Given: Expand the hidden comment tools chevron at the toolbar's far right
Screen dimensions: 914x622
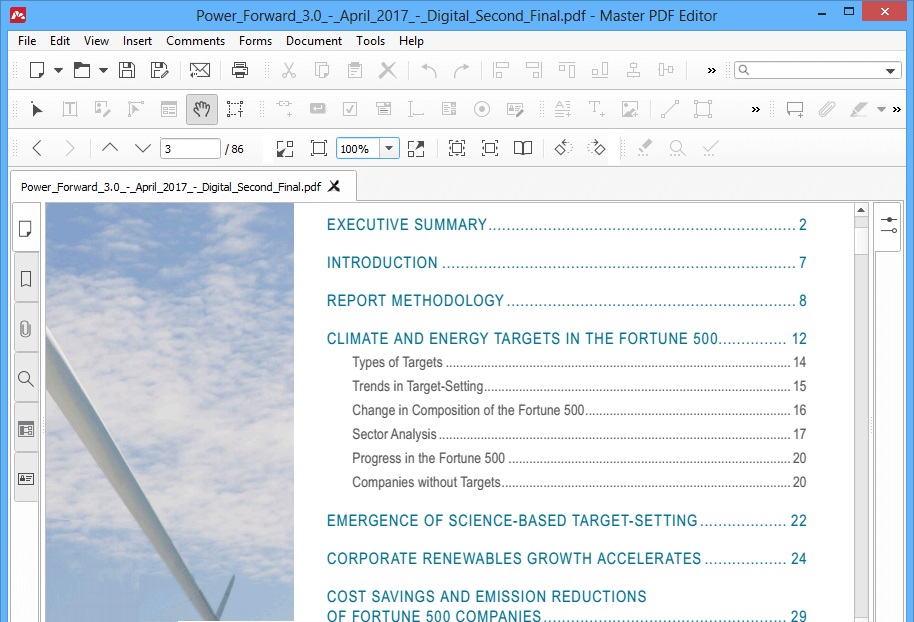Looking at the screenshot, I should (x=897, y=109).
